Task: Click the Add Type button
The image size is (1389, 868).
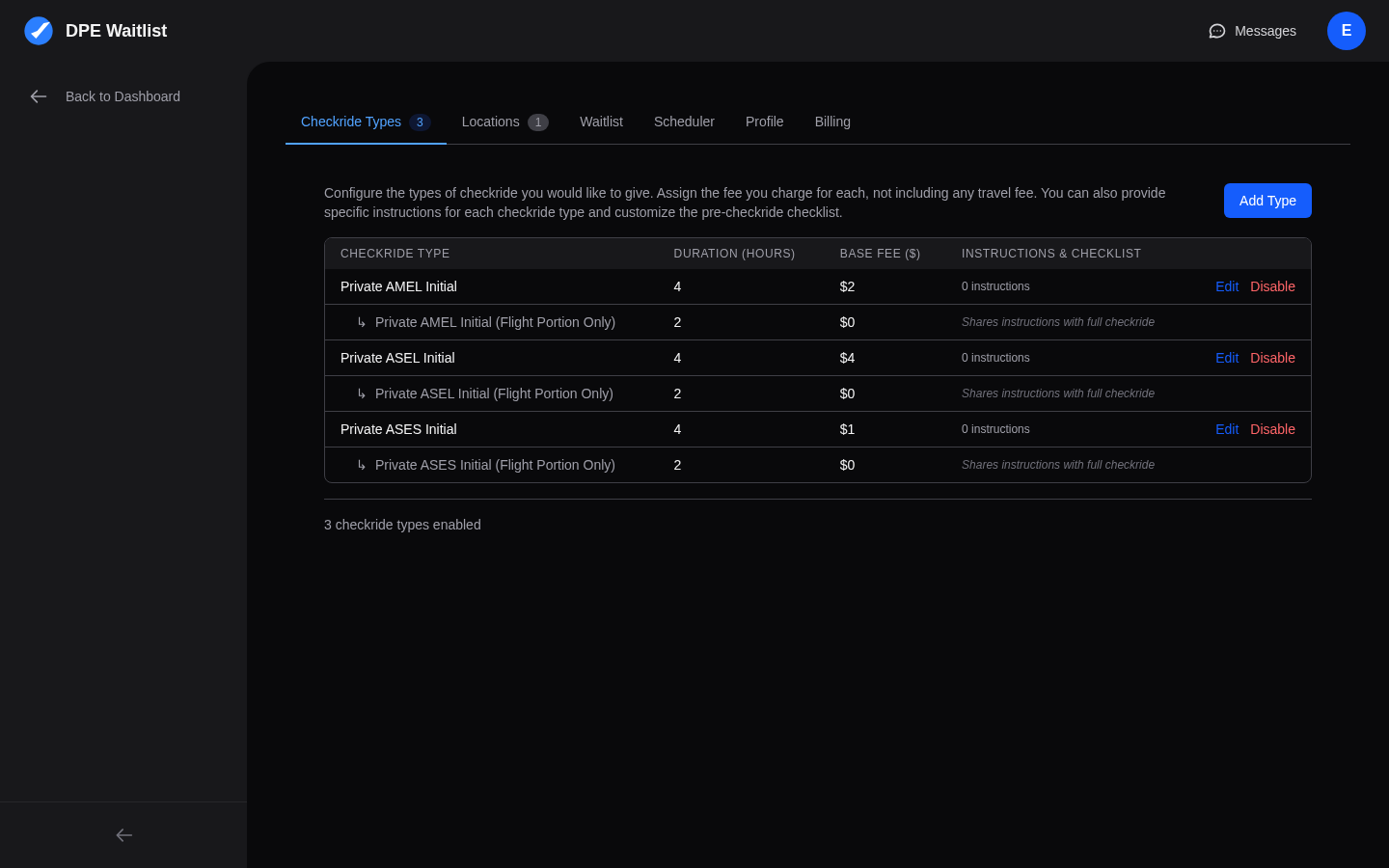Action: click(1267, 201)
